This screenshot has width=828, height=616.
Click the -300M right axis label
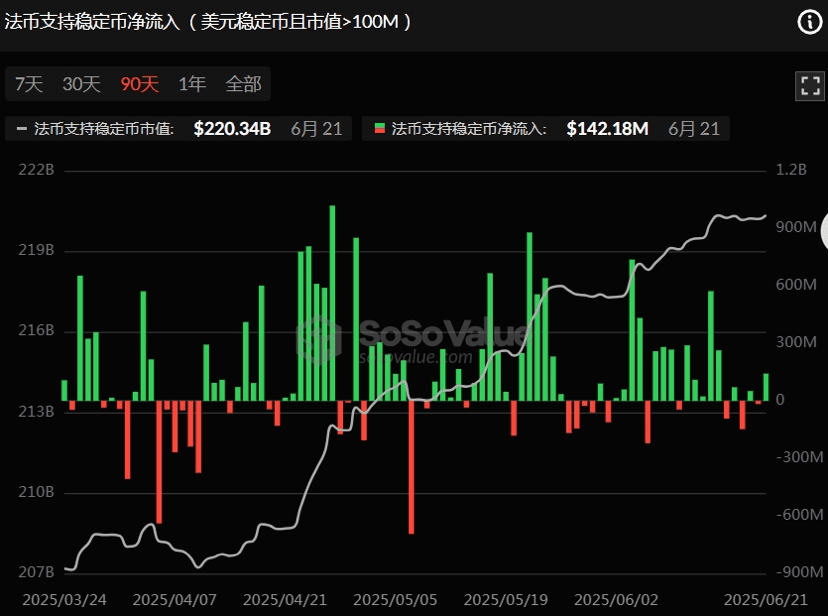[x=799, y=457]
